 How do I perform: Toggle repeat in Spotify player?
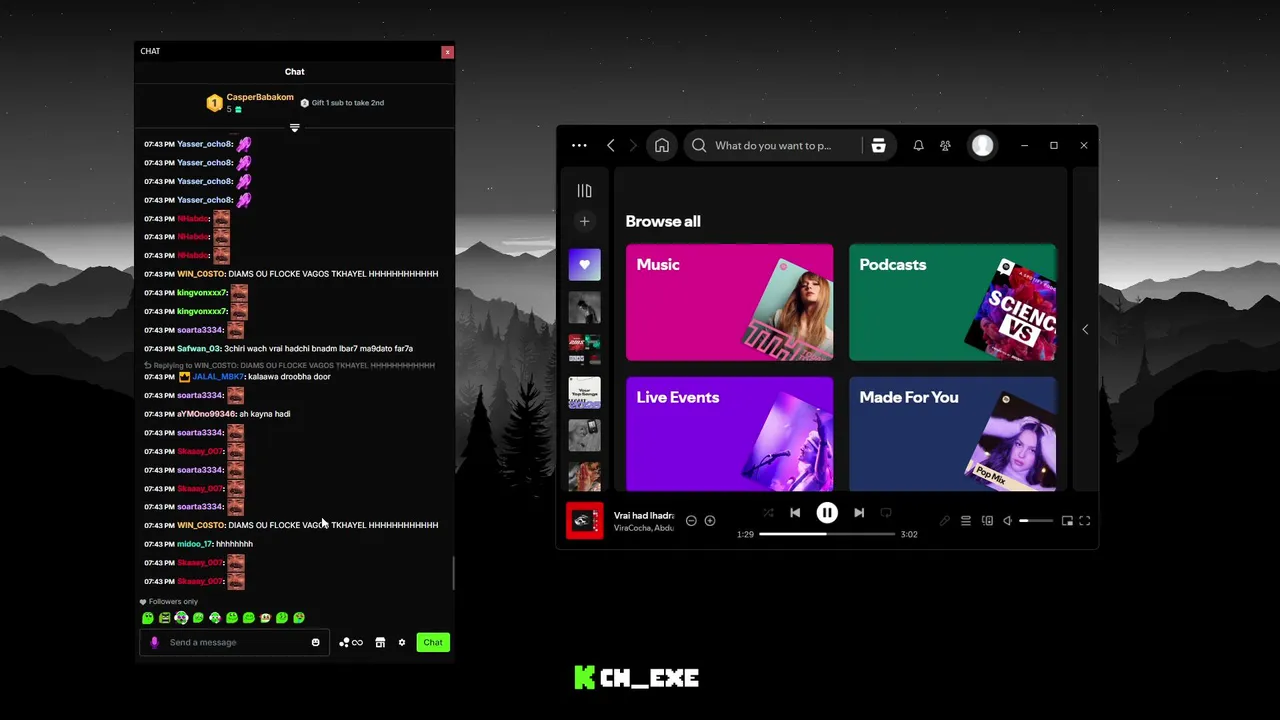tap(886, 513)
